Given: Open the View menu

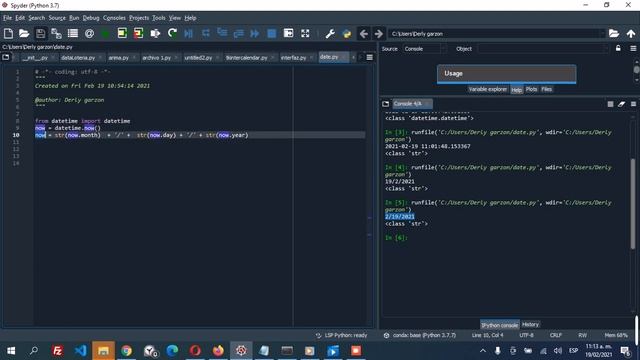Looking at the screenshot, I should click(175, 18).
